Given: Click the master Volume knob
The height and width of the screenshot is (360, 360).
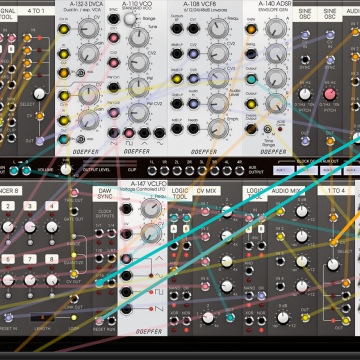Looking at the screenshot, I should point(66,170).
